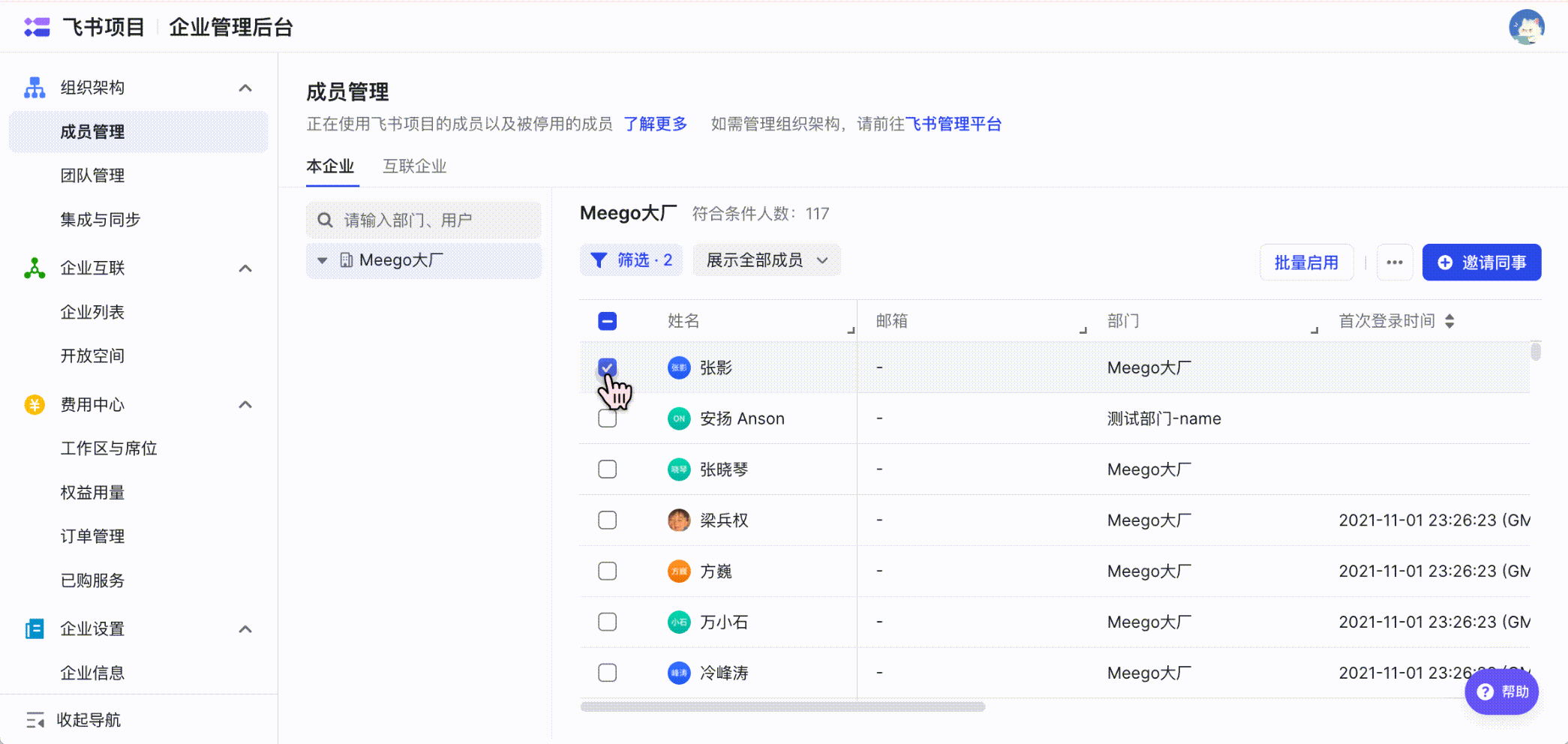Click the organization structure icon
Viewport: 1568px width, 744px height.
click(x=35, y=88)
